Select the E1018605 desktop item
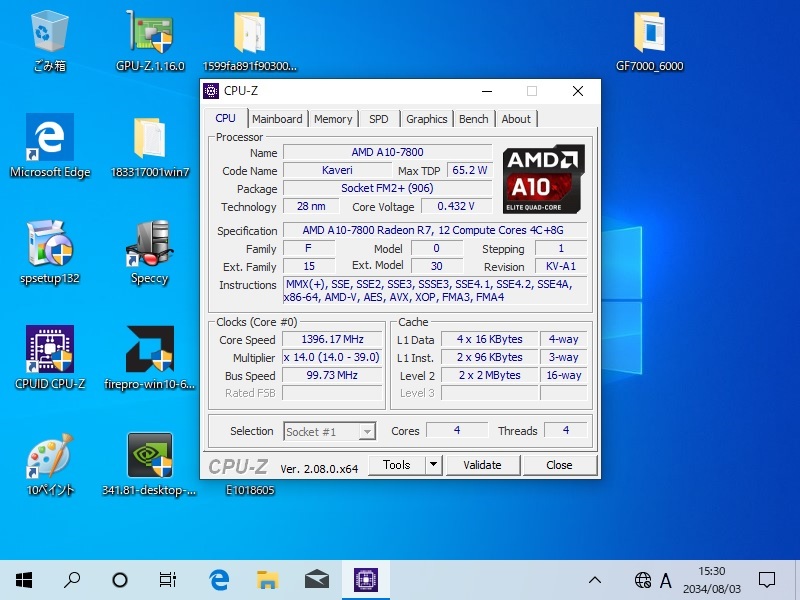Screen dimensions: 800x600 250,490
